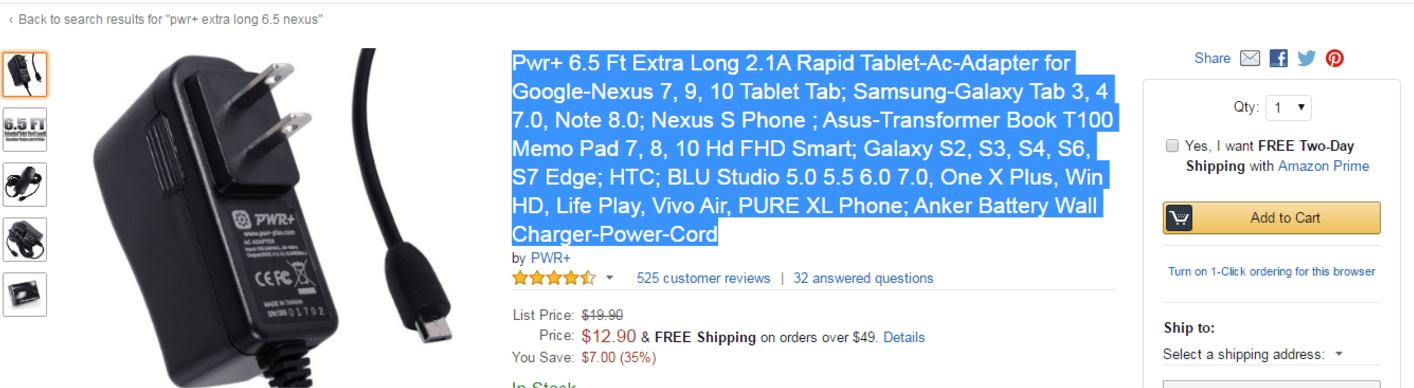The height and width of the screenshot is (388, 1414).
Task: Expand the star rating breakdown arrow
Action: (x=610, y=279)
